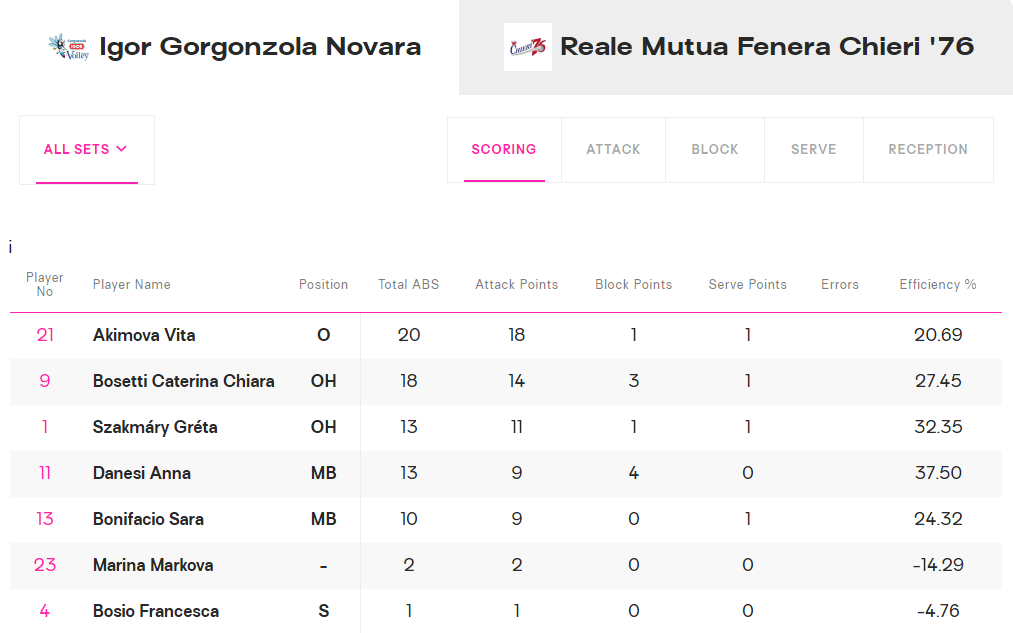1013x633 pixels.
Task: Switch to the ATTACK tab
Action: (x=613, y=150)
